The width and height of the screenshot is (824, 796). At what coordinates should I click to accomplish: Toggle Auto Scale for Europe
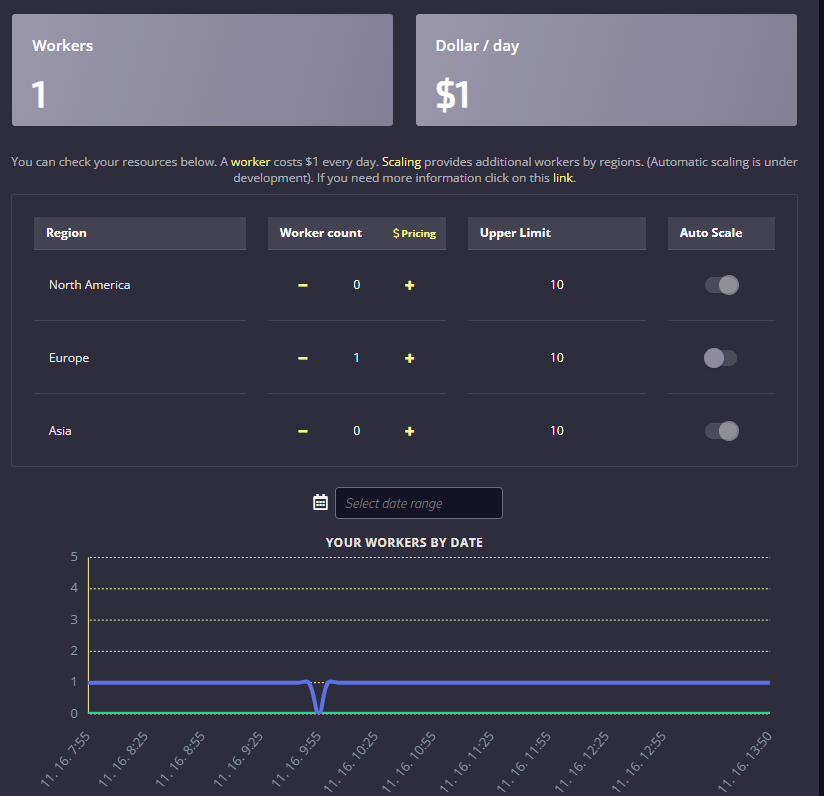(x=720, y=358)
